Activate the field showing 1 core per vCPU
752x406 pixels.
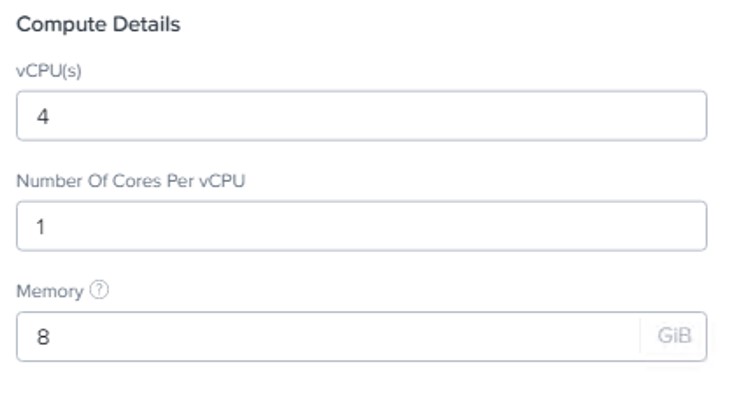(361, 226)
